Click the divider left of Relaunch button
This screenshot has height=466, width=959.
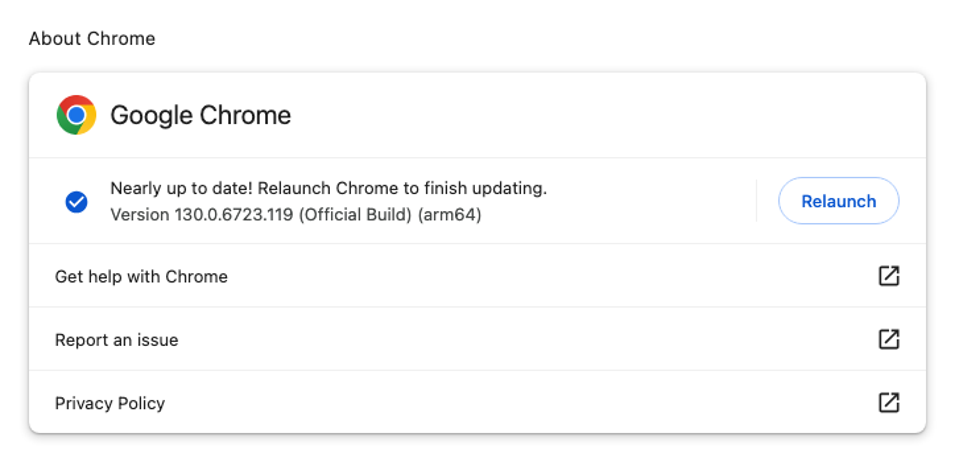(757, 201)
